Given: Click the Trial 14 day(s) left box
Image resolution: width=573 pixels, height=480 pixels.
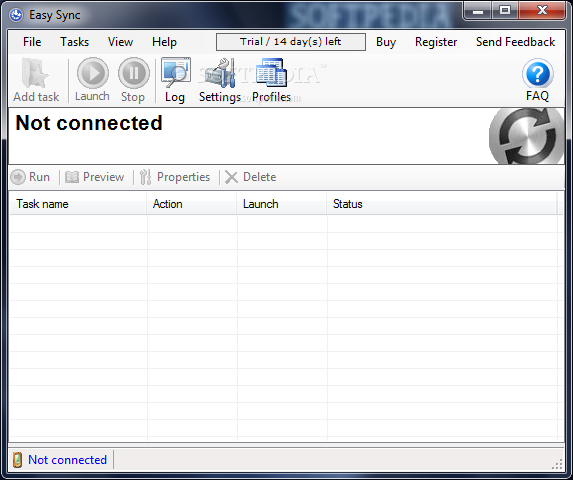Looking at the screenshot, I should (x=291, y=42).
